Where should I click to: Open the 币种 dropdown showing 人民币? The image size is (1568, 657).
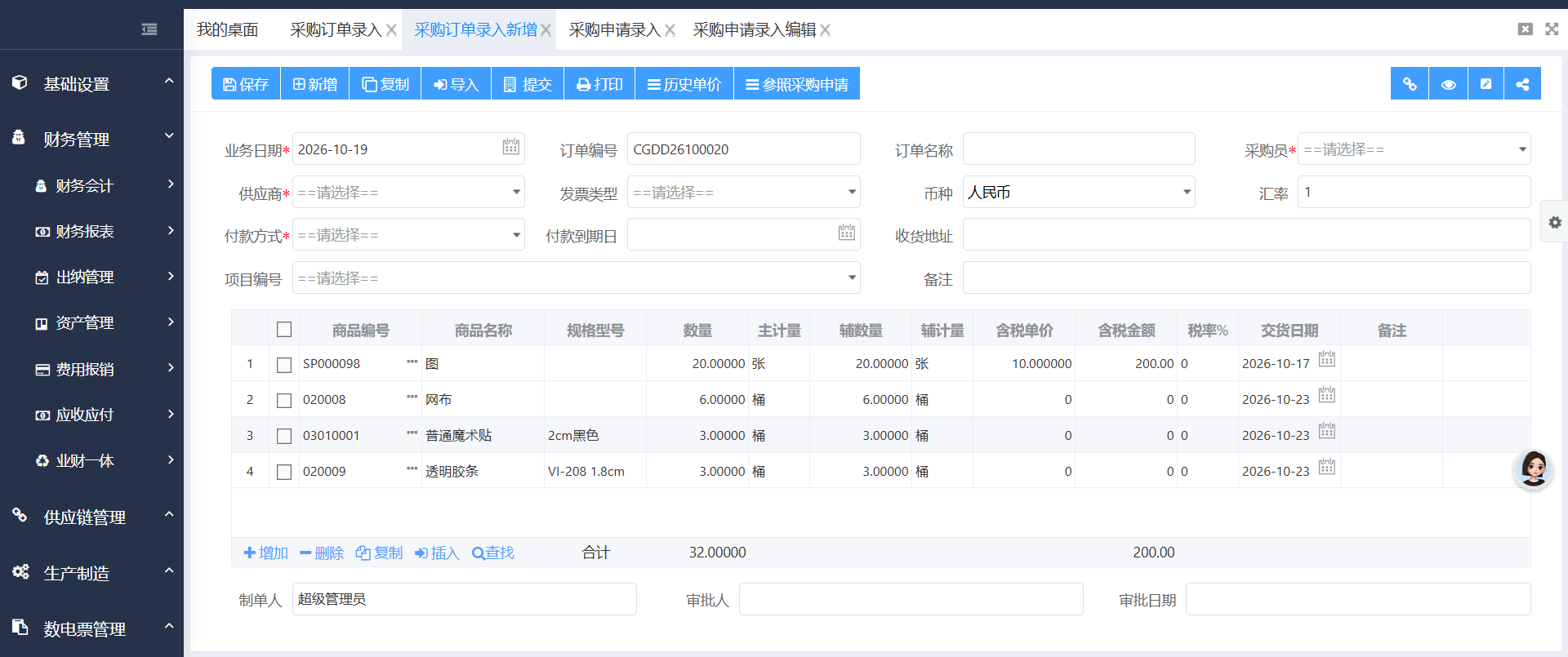(1079, 193)
